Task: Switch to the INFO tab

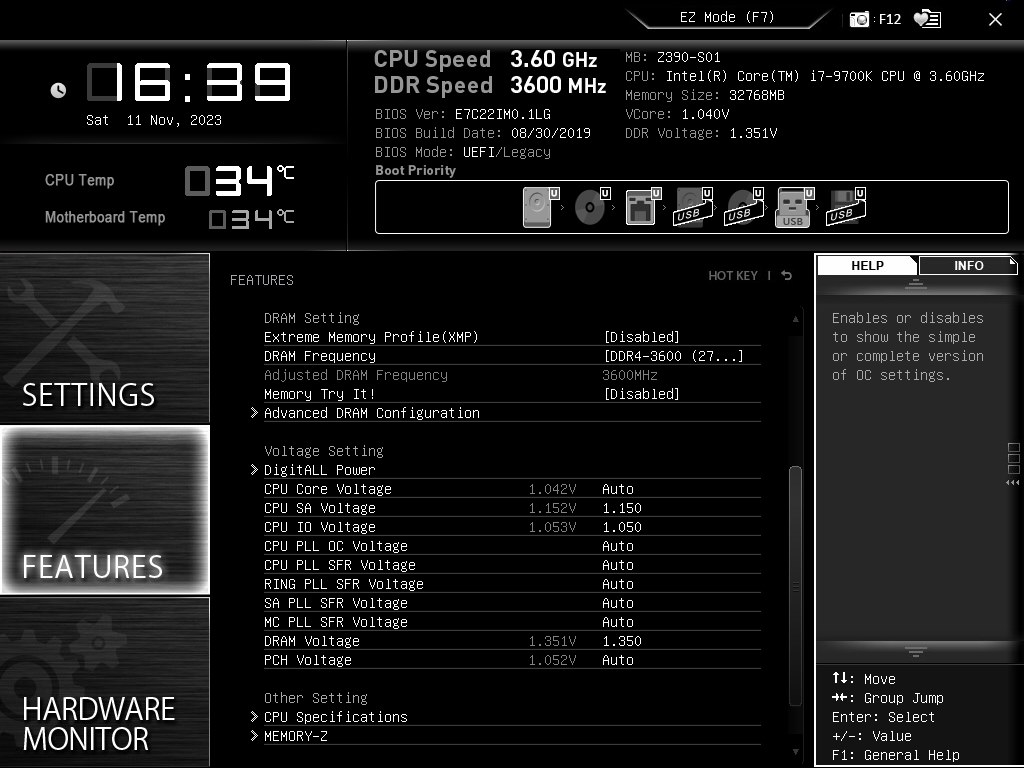Action: (968, 266)
